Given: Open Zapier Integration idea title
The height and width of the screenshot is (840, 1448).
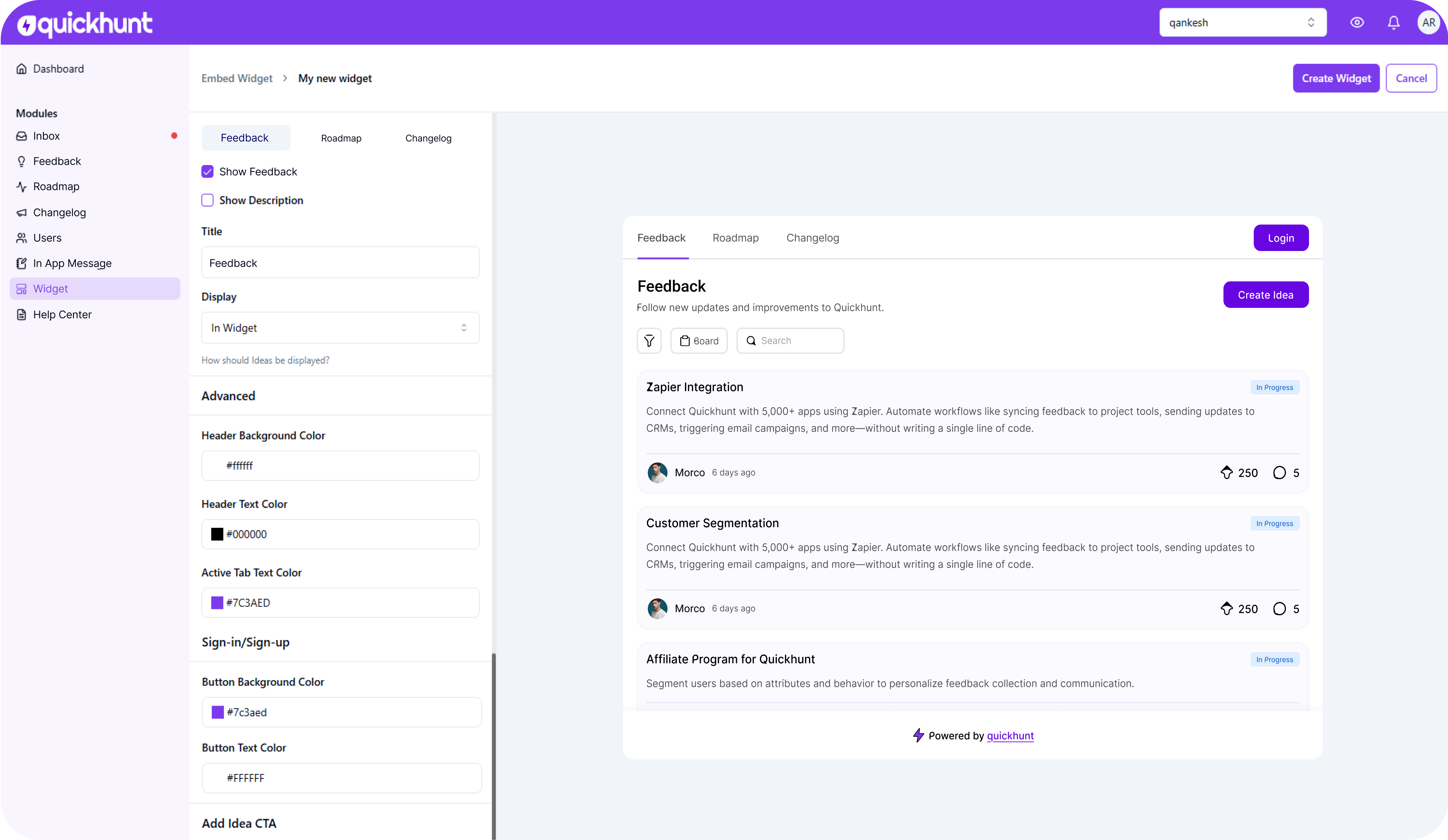Looking at the screenshot, I should point(695,387).
